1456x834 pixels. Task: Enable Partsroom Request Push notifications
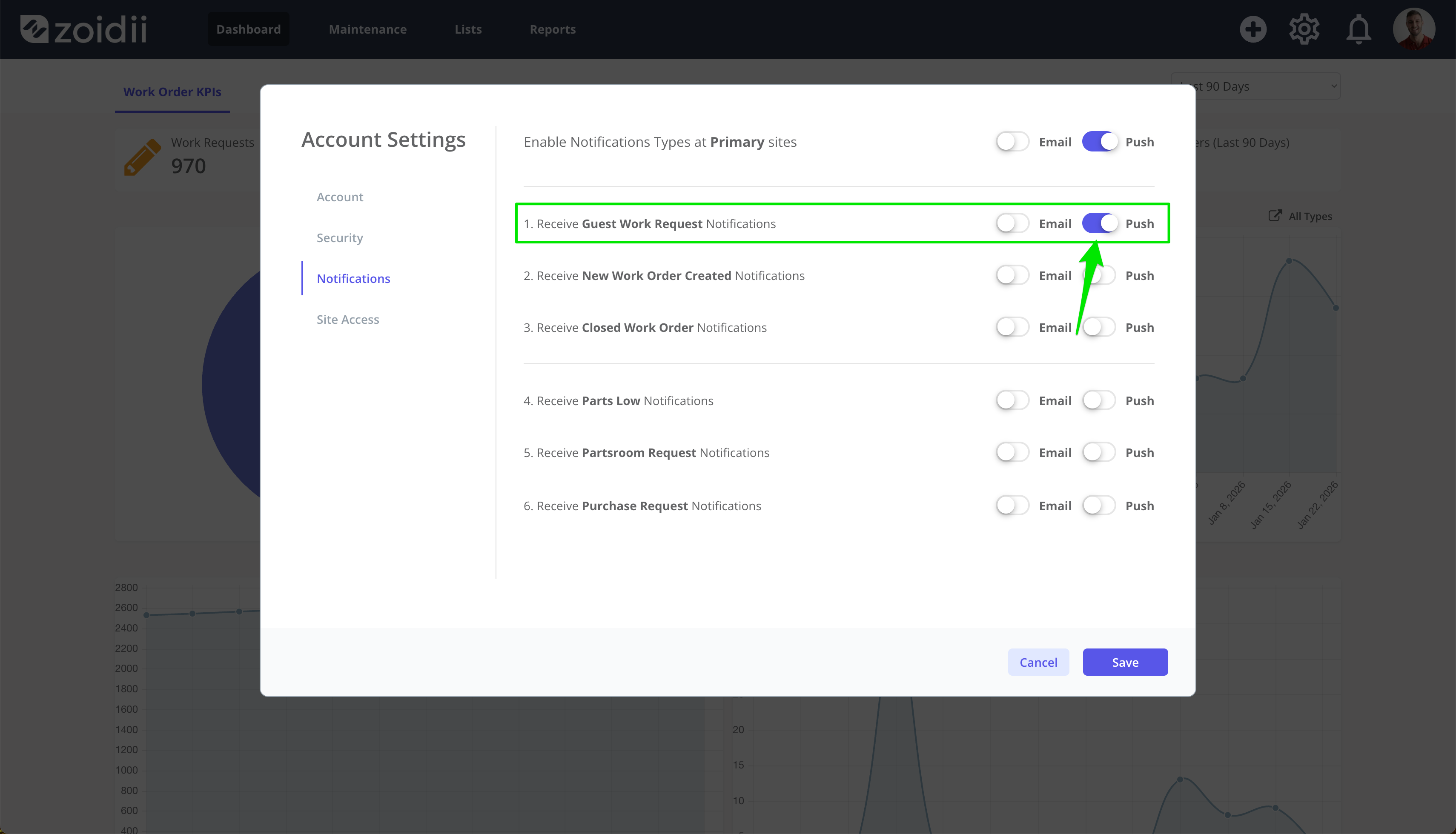[x=1099, y=452]
